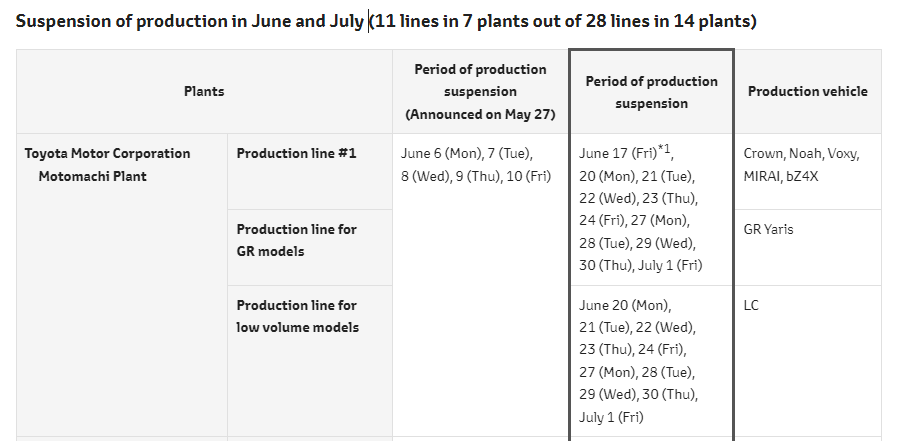This screenshot has width=898, height=441.
Task: Click "July 1 (Fri)" in the low volume row
Action: [611, 417]
